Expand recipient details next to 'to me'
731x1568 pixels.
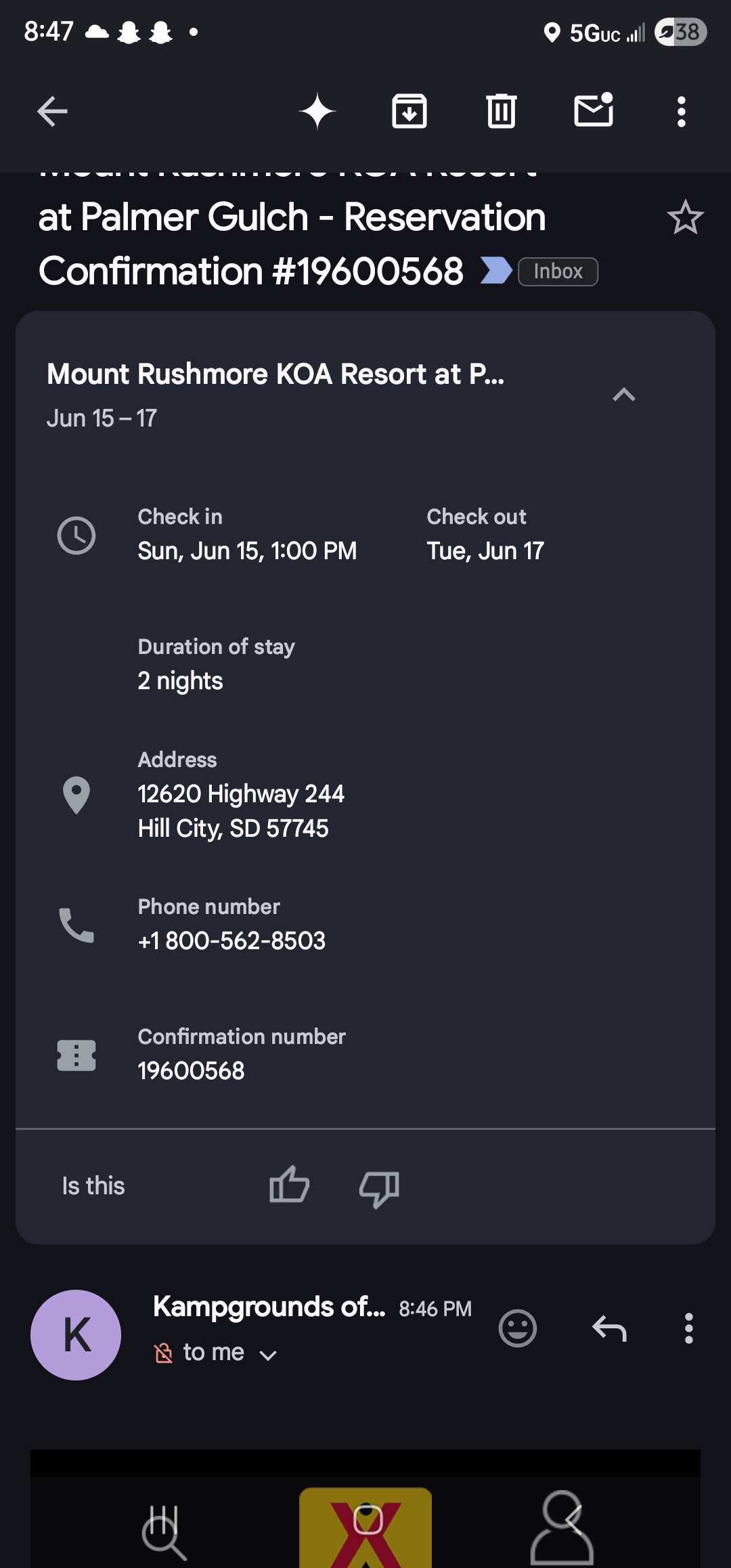[x=268, y=1355]
